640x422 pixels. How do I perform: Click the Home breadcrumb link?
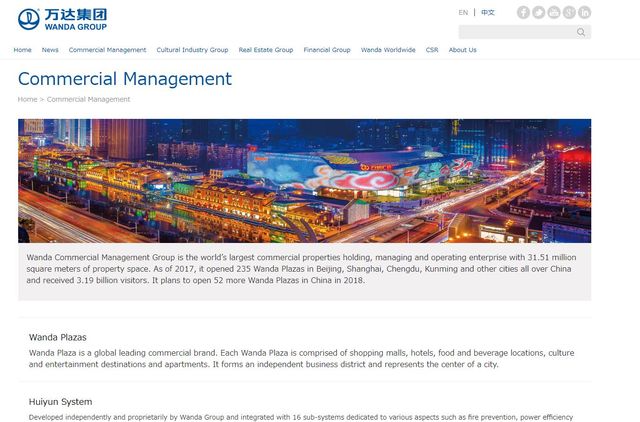click(27, 99)
